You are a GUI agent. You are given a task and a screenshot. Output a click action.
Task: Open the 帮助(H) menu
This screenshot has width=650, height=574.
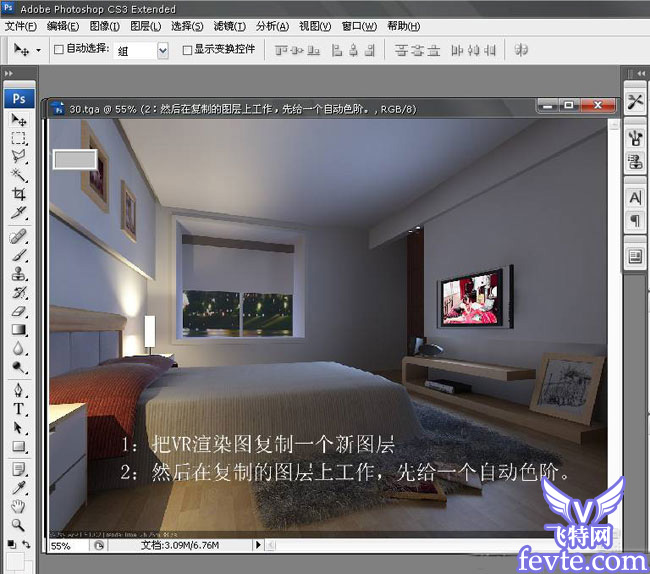403,27
